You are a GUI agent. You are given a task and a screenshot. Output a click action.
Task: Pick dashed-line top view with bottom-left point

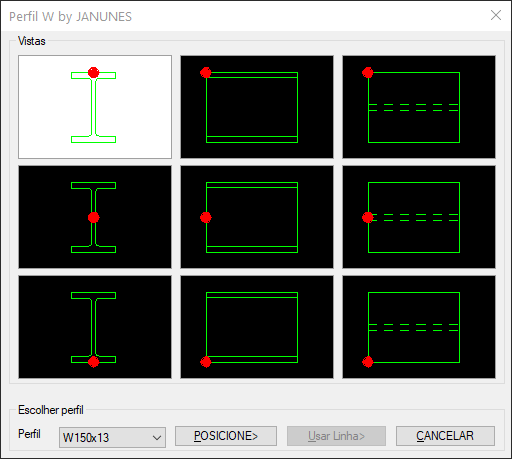[x=419, y=327]
